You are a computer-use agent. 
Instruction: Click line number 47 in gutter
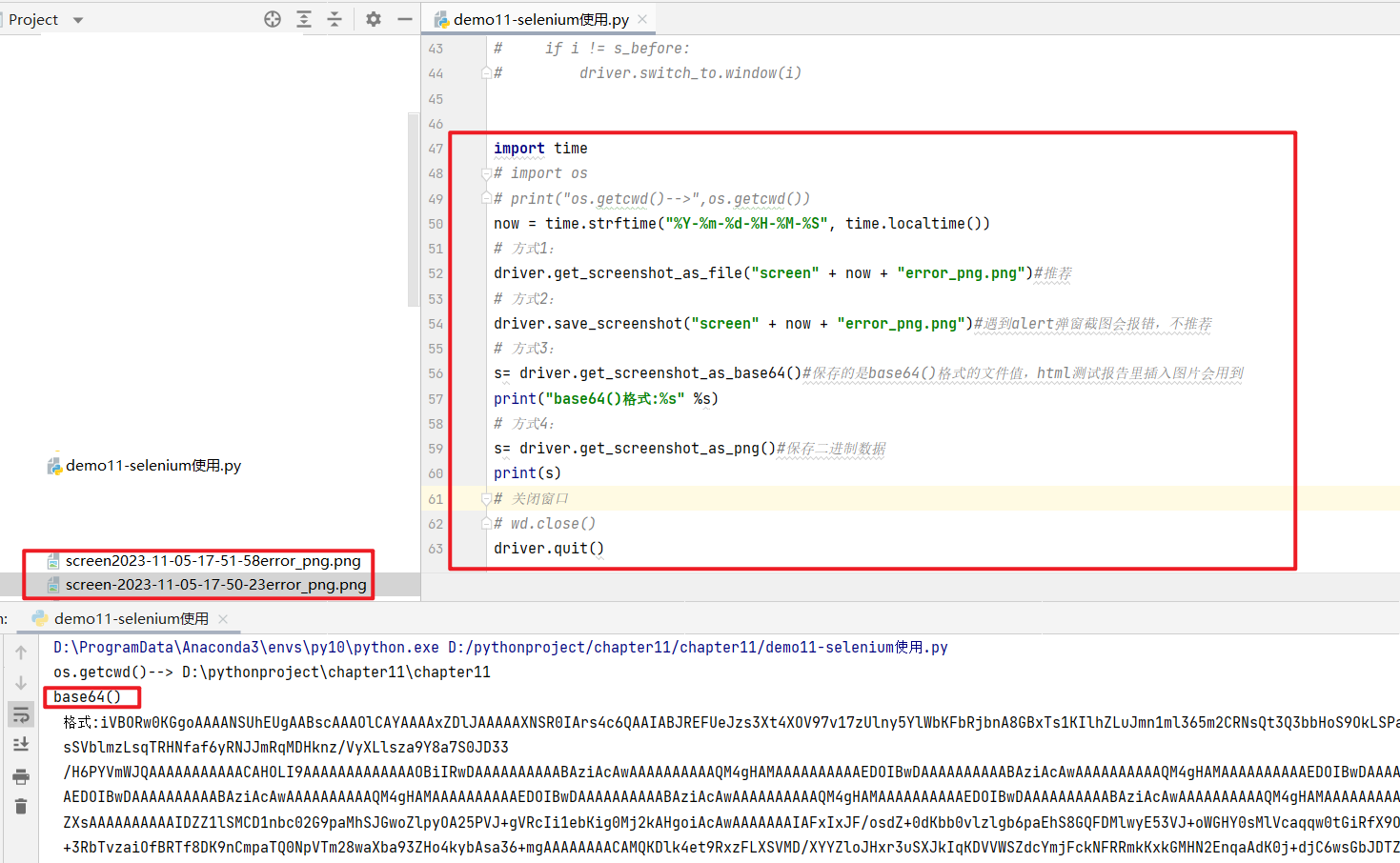pyautogui.click(x=436, y=149)
